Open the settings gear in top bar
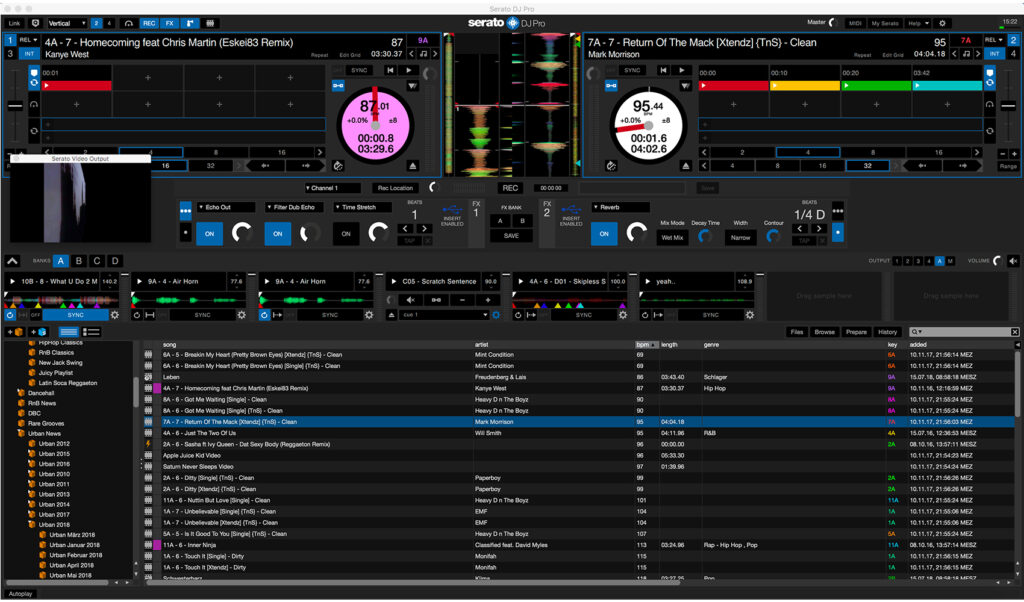This screenshot has height=602, width=1024. pyautogui.click(x=942, y=23)
